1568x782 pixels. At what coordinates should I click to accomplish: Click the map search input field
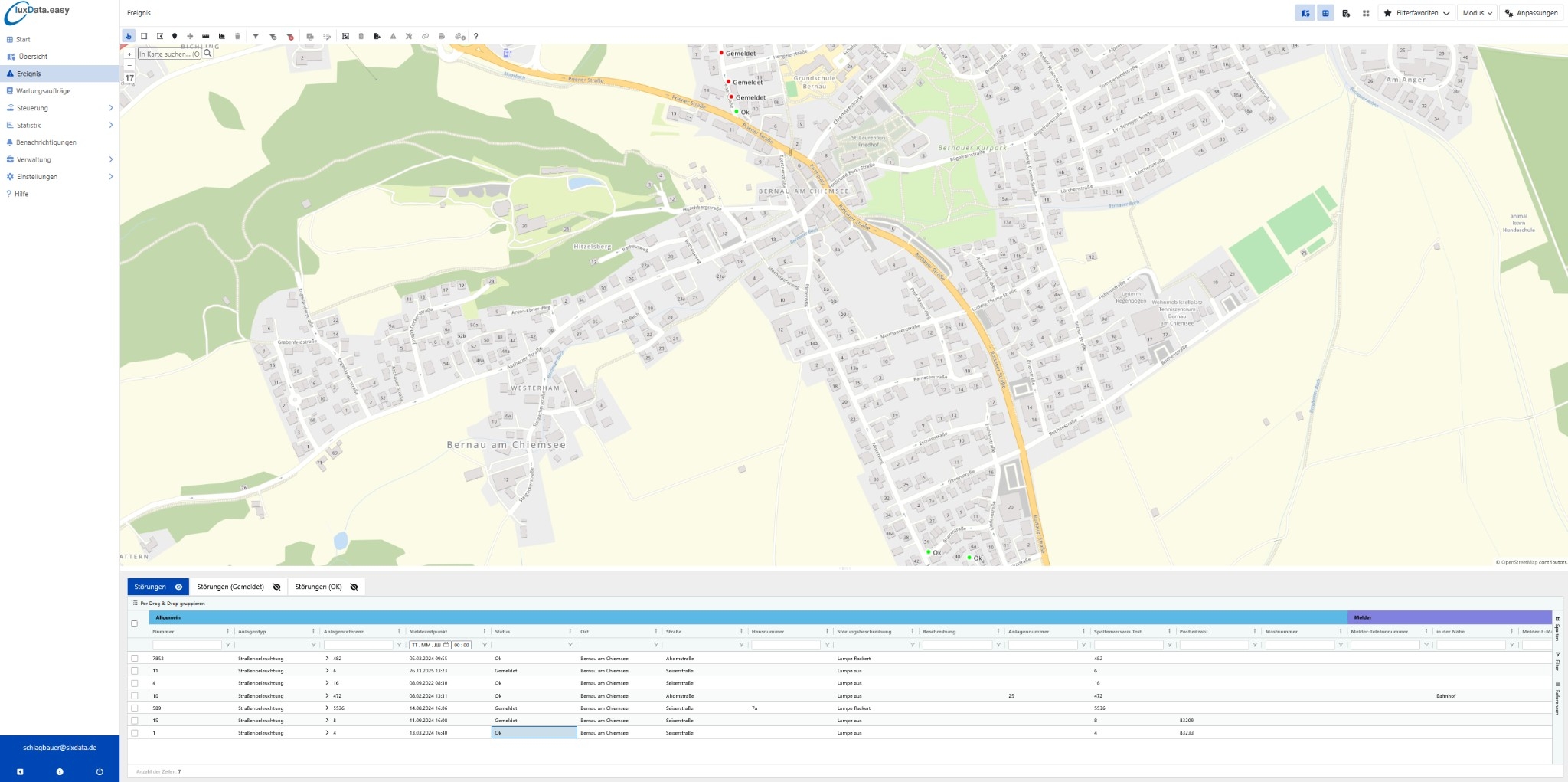click(169, 54)
